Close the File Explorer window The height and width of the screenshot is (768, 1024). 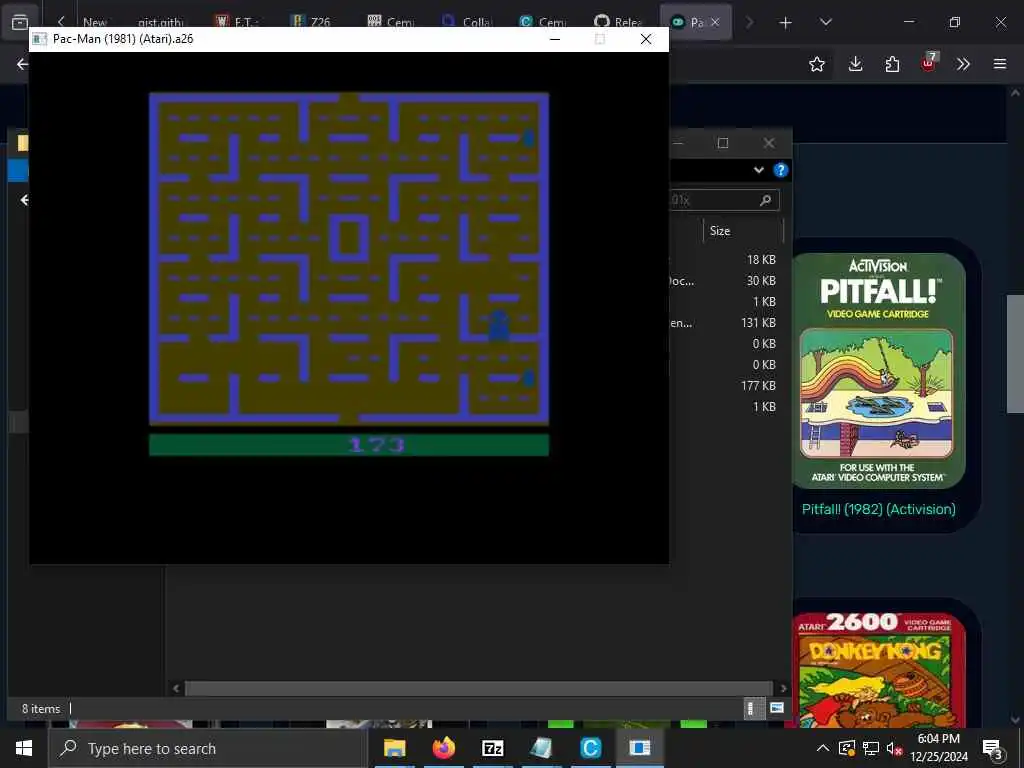point(769,143)
